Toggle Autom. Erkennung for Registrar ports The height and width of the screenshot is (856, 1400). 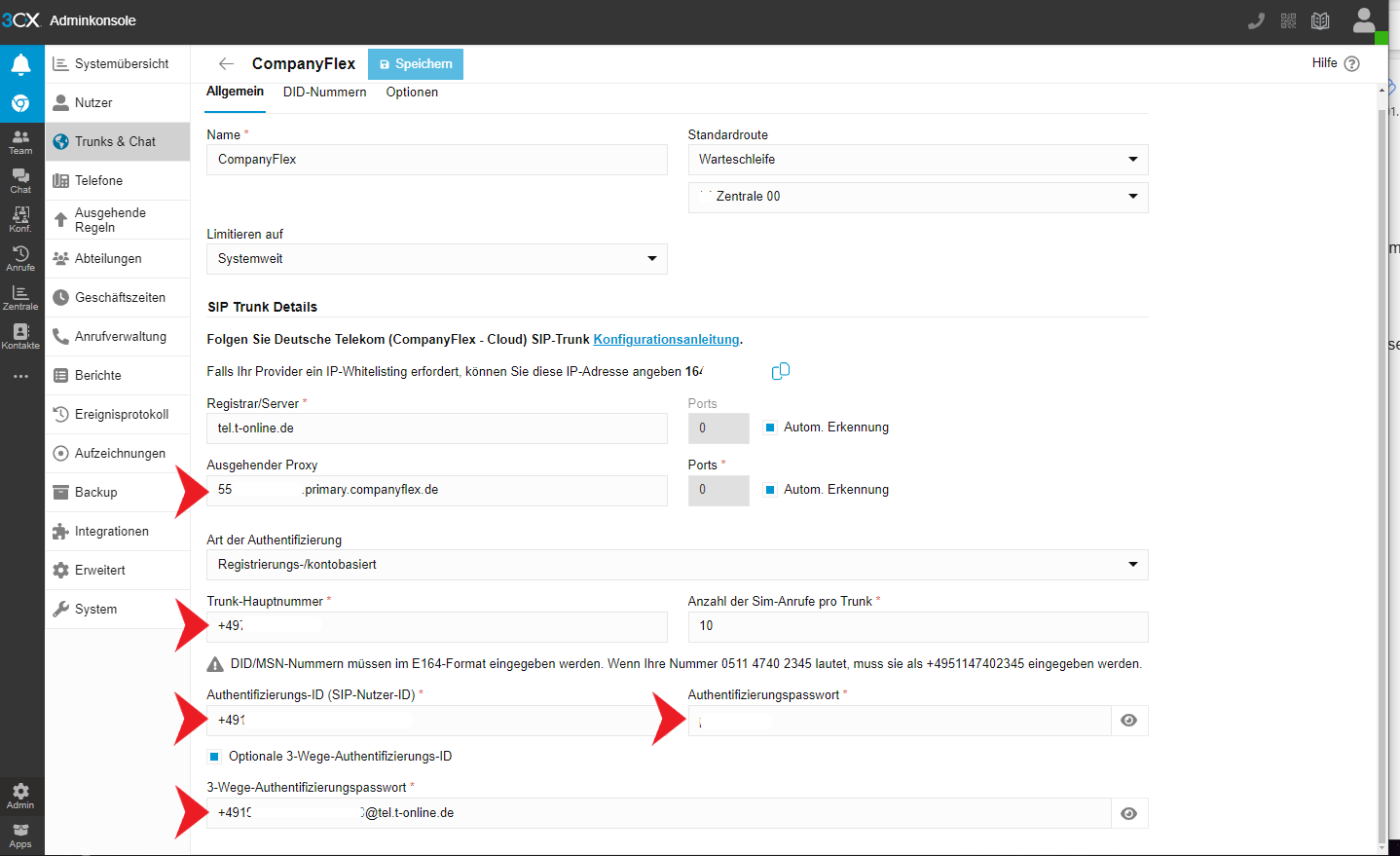point(770,428)
